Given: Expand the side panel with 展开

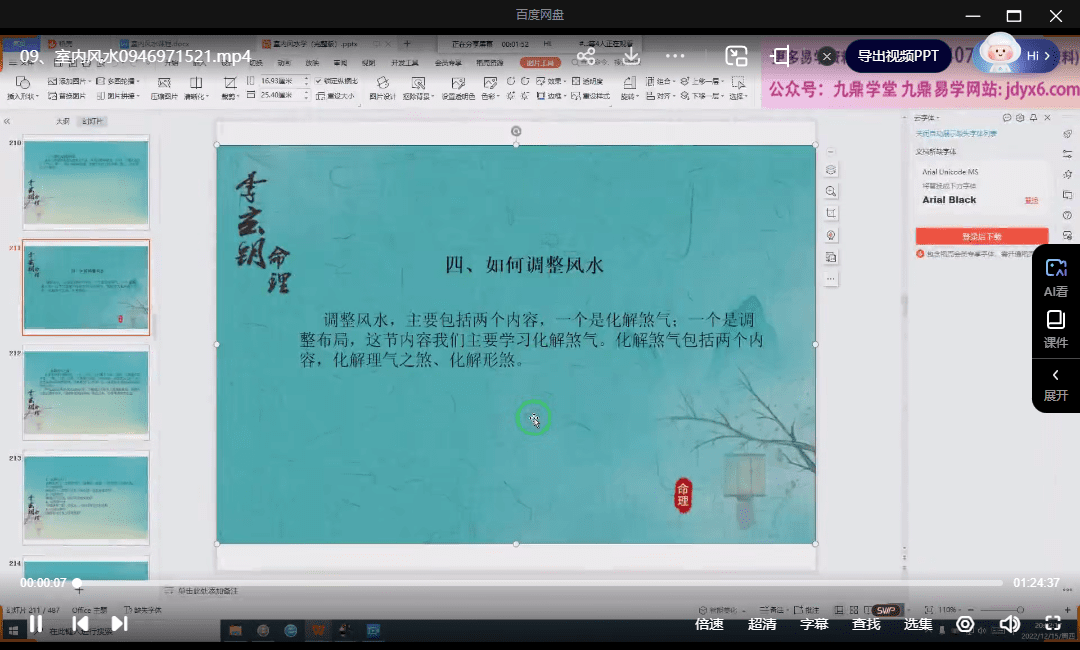Looking at the screenshot, I should (x=1056, y=385).
